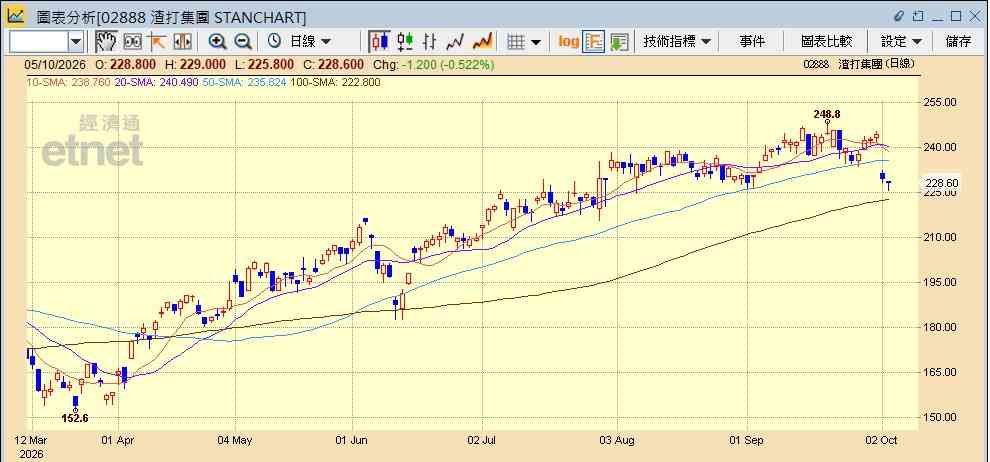Expand the grid options dropdown arrow
Screen dimensions: 990x462
click(x=536, y=42)
